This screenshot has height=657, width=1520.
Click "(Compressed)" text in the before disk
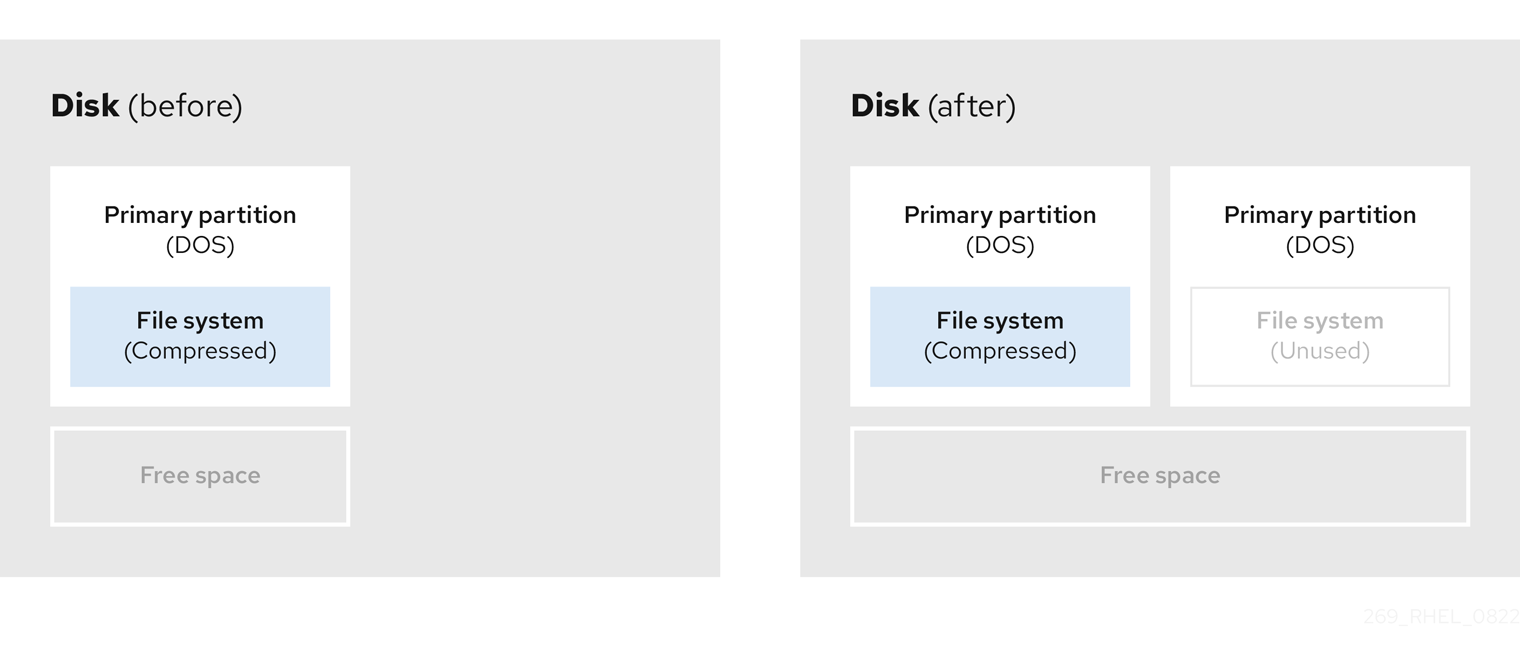tap(200, 351)
